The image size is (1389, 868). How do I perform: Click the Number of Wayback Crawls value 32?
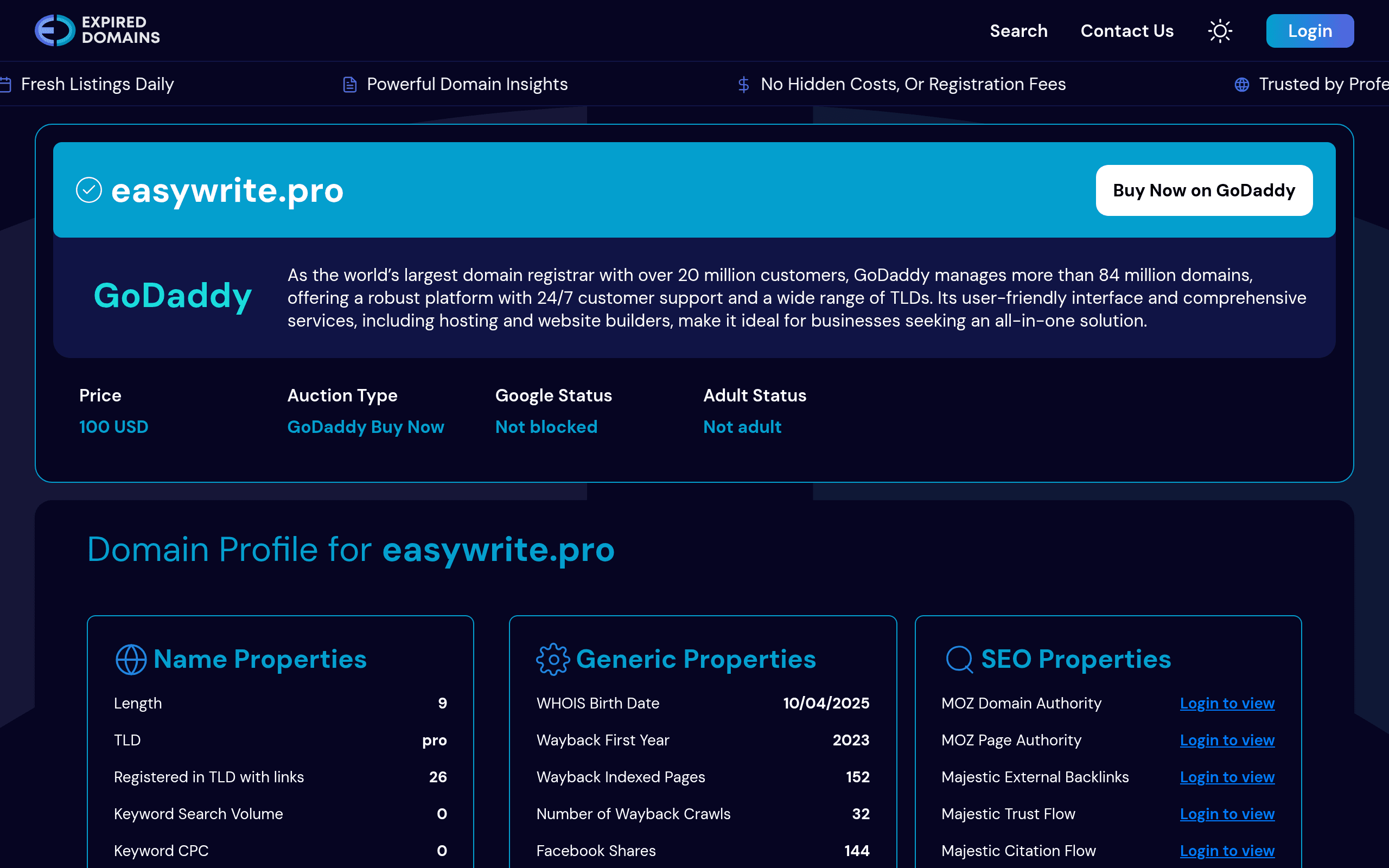861,813
